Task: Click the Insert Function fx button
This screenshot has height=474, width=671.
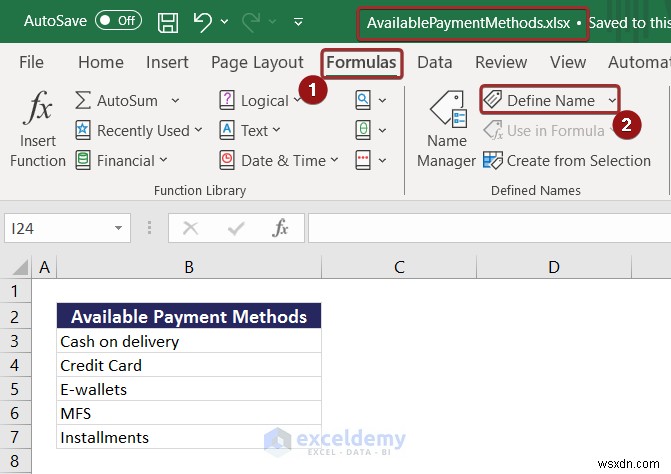Action: [38, 128]
